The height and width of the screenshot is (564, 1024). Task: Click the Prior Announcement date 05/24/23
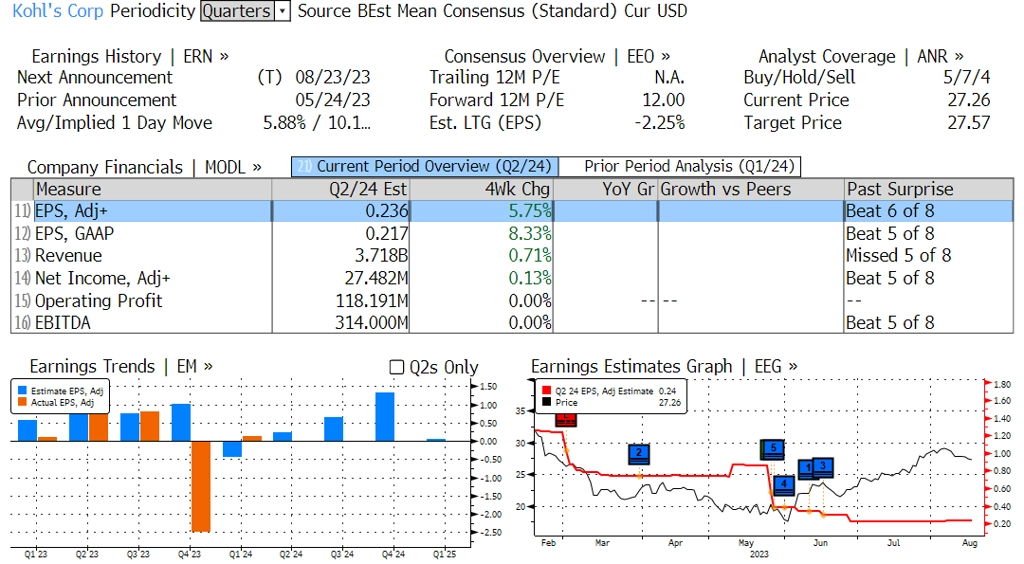pos(332,101)
